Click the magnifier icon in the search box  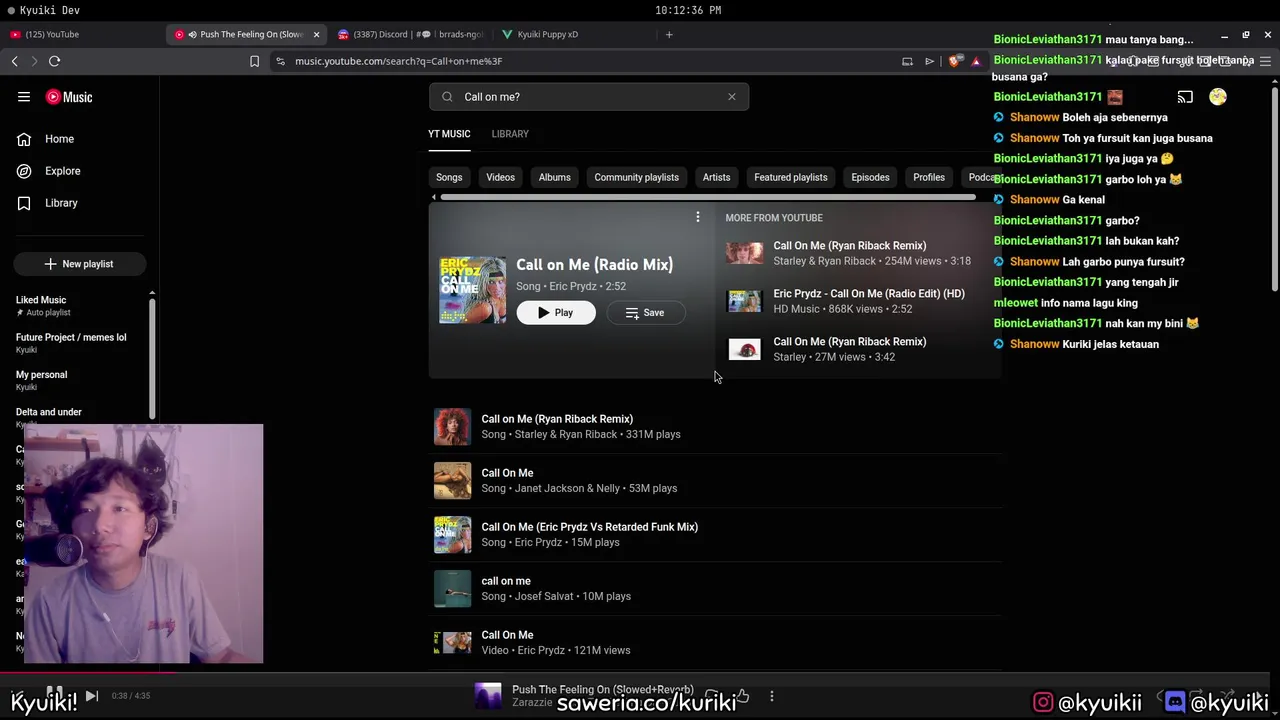pos(447,97)
